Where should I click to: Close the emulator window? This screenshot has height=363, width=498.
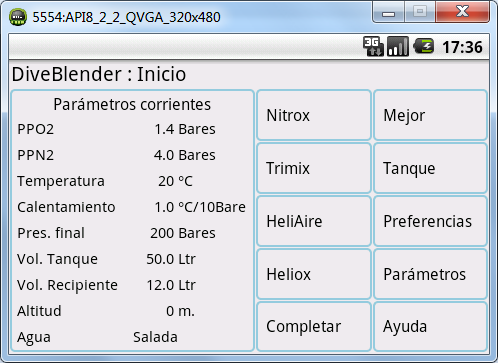[x=463, y=12]
